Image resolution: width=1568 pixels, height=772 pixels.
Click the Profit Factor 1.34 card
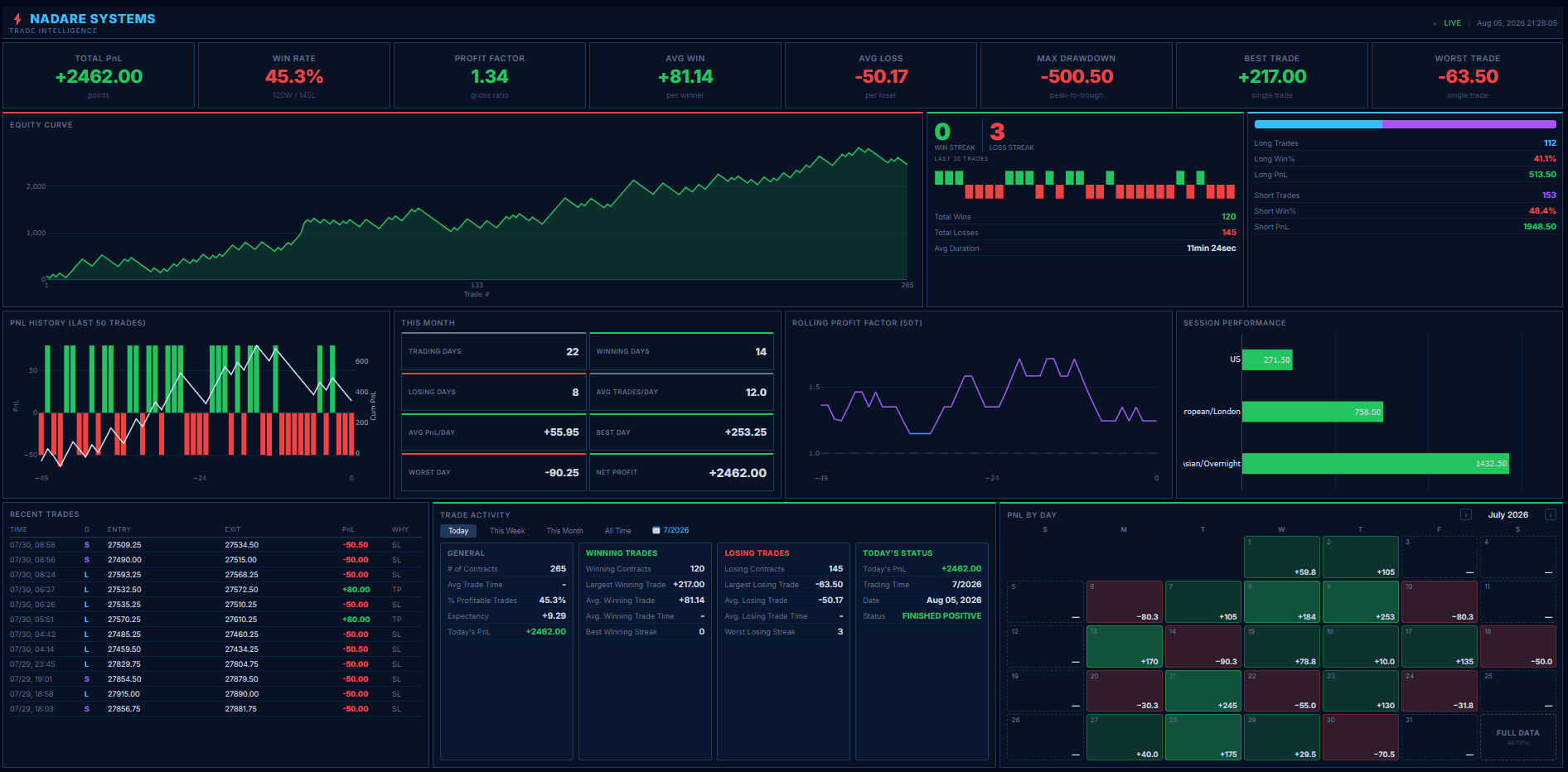490,75
